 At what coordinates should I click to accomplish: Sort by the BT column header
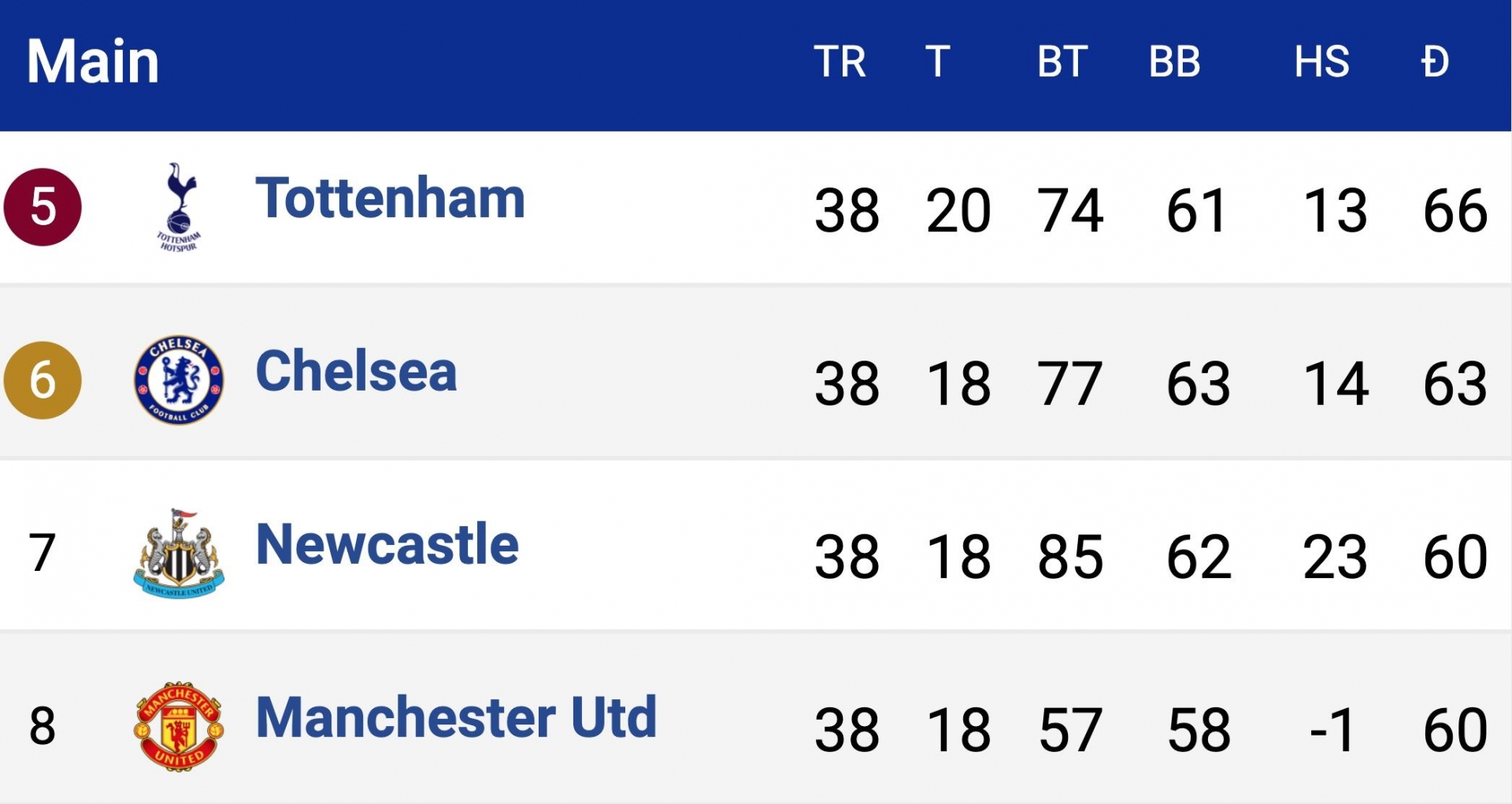click(1062, 61)
